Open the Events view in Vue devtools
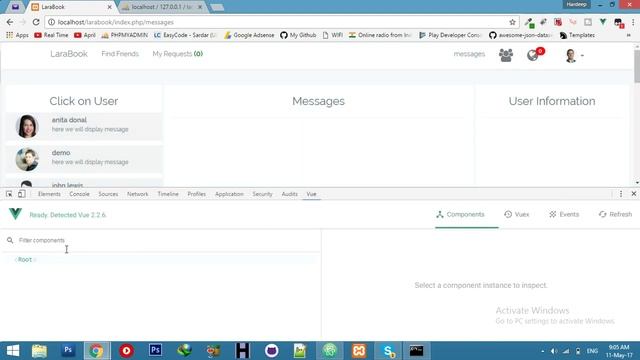 pos(564,214)
